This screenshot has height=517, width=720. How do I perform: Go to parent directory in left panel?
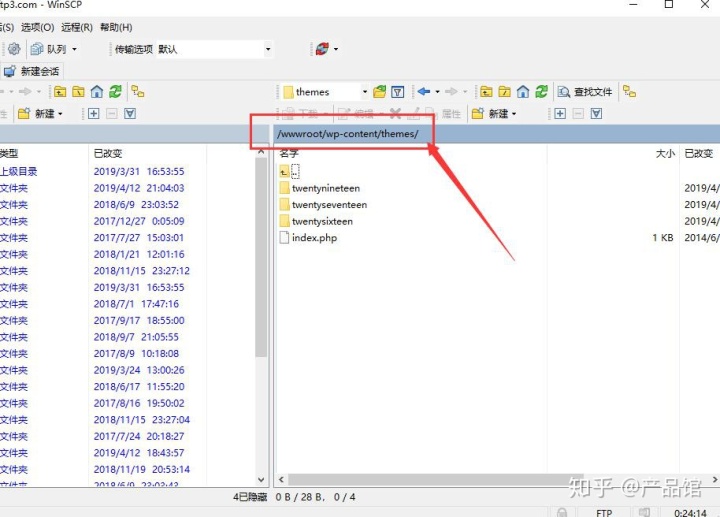pyautogui.click(x=60, y=92)
